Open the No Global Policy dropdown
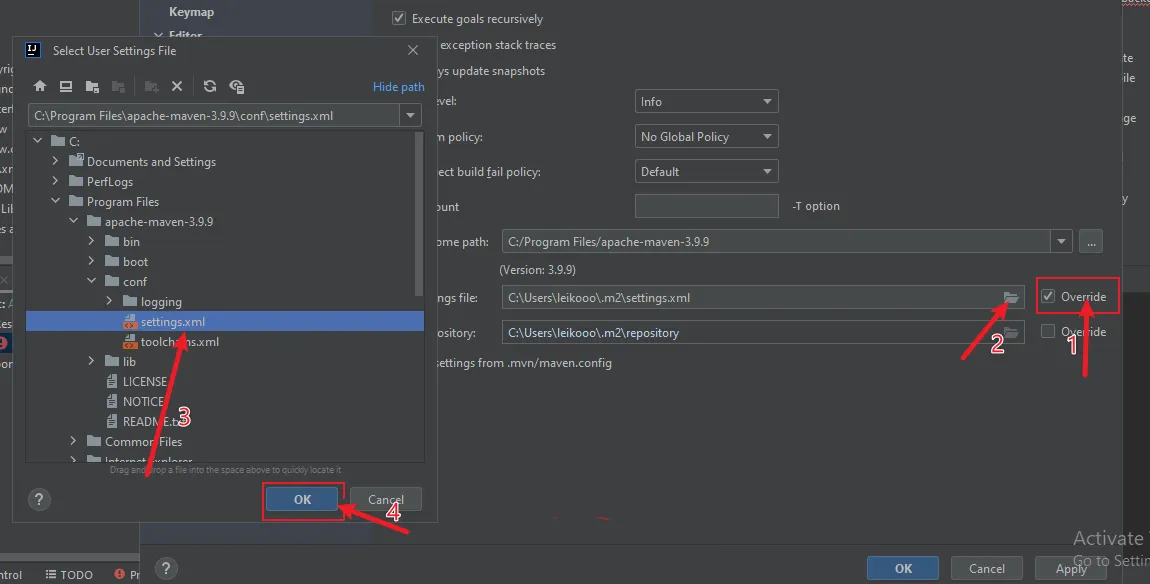This screenshot has height=584, width=1150. pyautogui.click(x=706, y=137)
